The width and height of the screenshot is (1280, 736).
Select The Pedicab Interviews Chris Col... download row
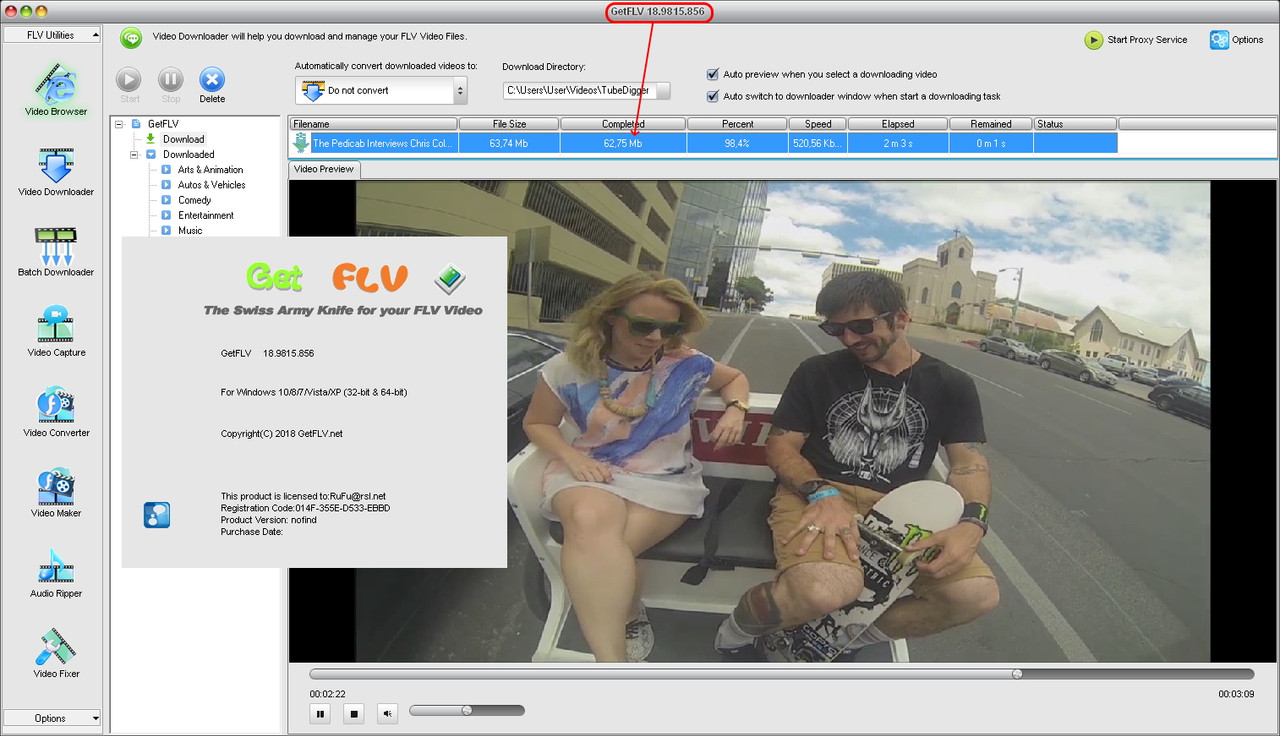703,143
